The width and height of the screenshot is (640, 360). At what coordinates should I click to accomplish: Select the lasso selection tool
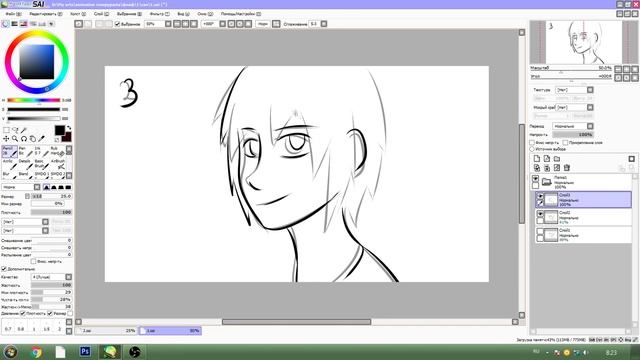15,130
